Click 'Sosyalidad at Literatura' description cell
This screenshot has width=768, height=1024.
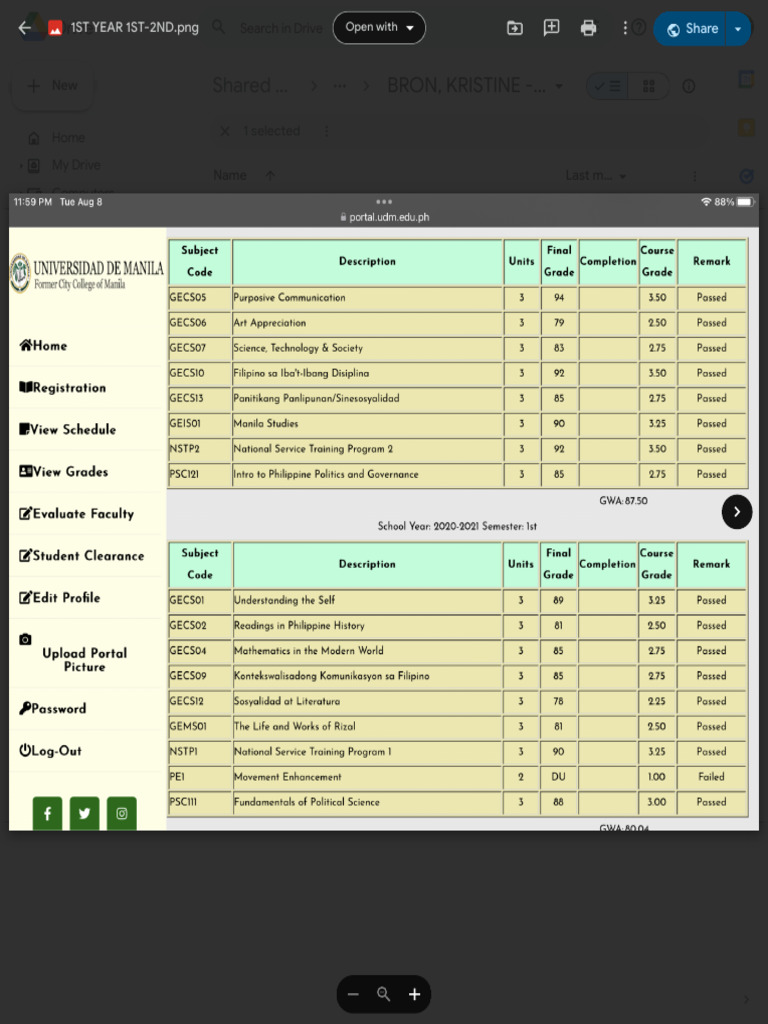368,701
